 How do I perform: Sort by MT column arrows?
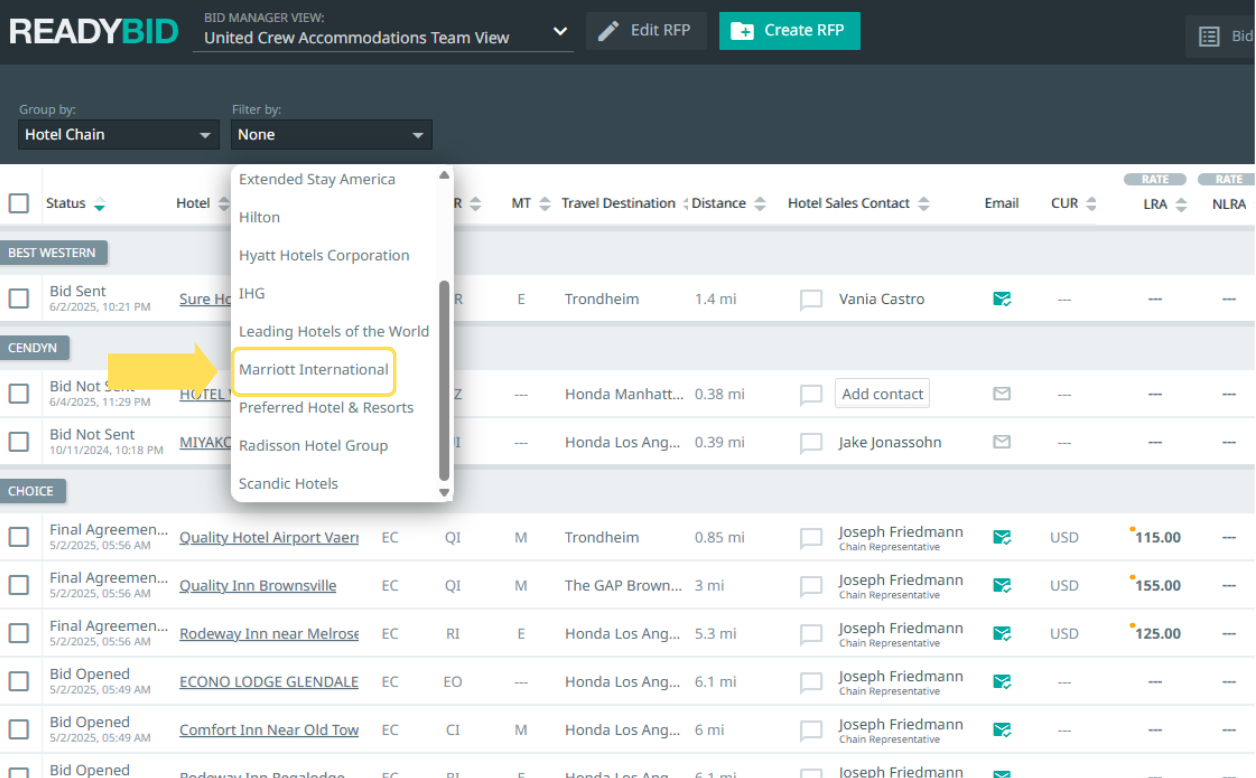[x=545, y=204]
